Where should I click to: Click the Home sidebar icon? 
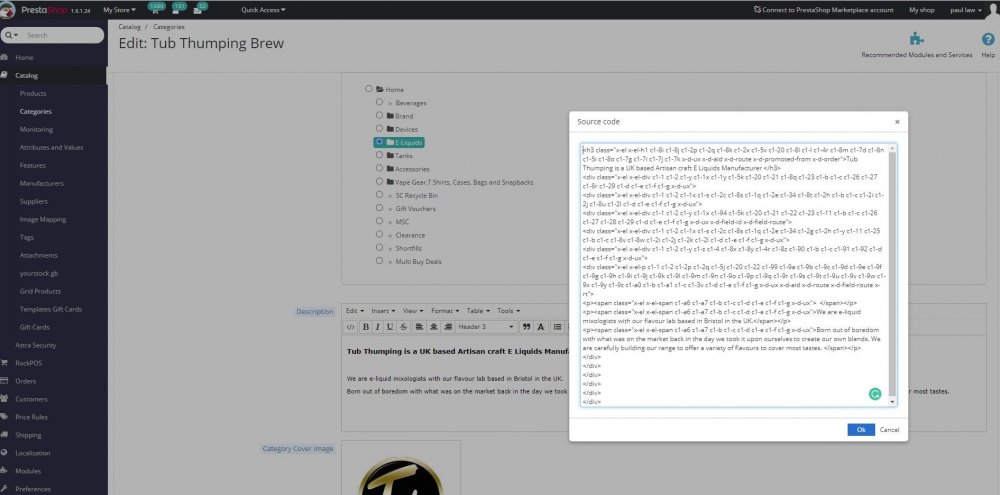click(4, 57)
